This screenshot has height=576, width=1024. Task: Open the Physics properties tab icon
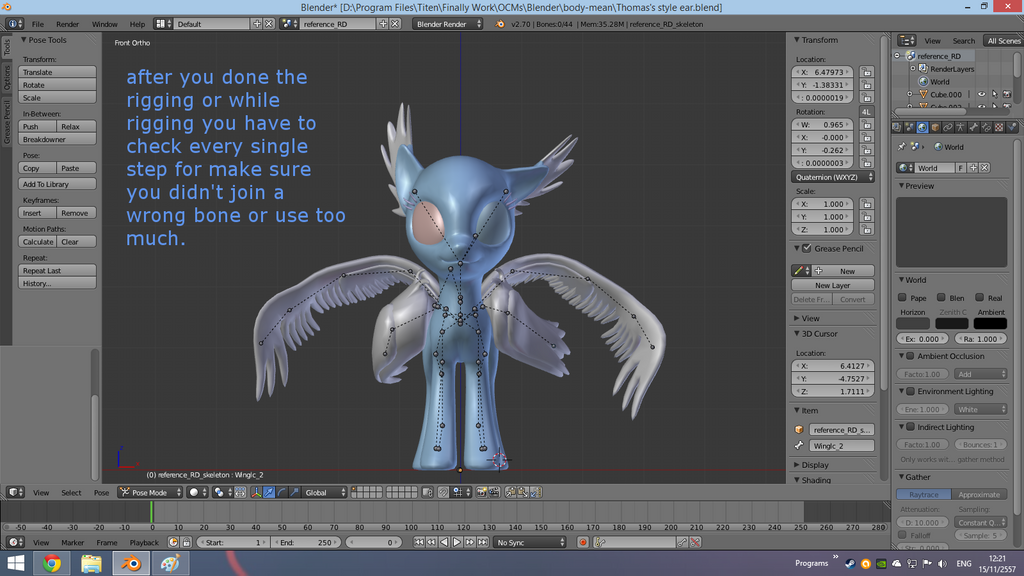1012,127
